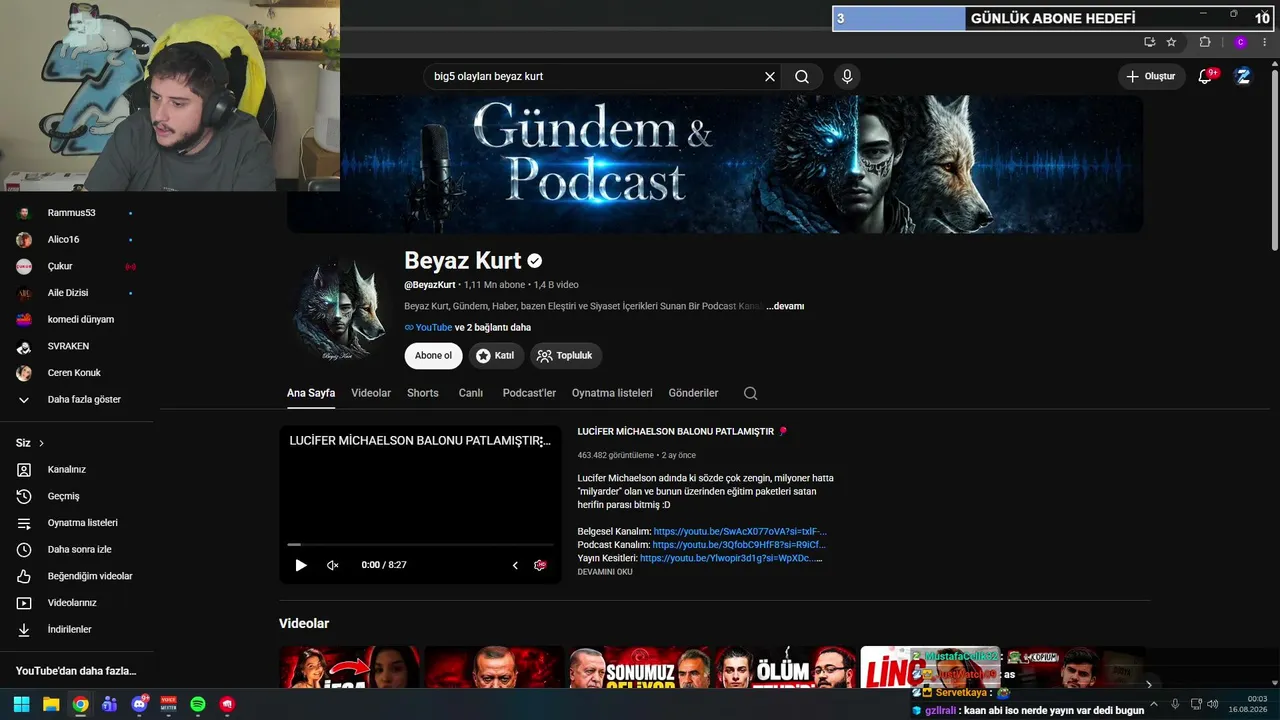Open the browser extensions puzzle icon
The height and width of the screenshot is (720, 1280).
tap(1205, 42)
